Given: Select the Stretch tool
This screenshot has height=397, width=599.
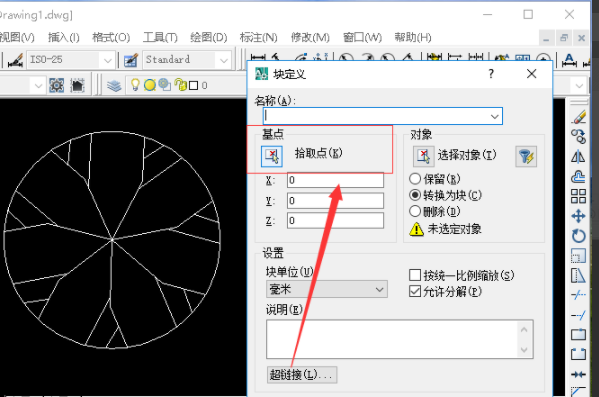Looking at the screenshot, I should point(578,275).
